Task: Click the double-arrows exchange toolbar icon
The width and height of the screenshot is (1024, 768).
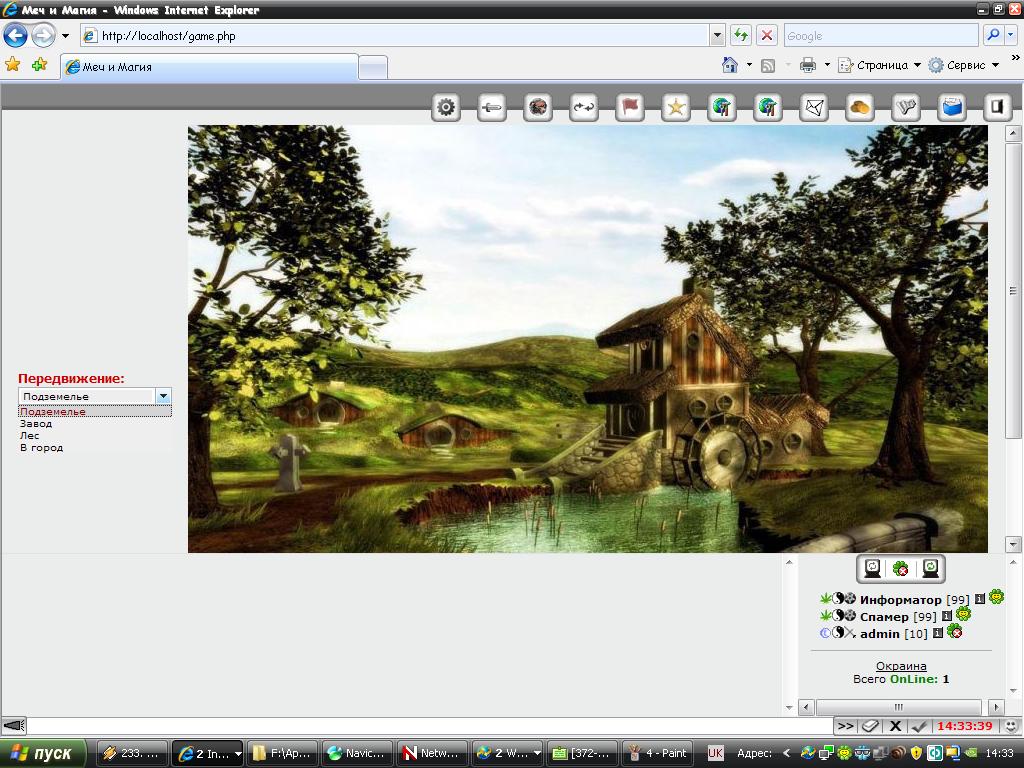Action: tap(584, 107)
